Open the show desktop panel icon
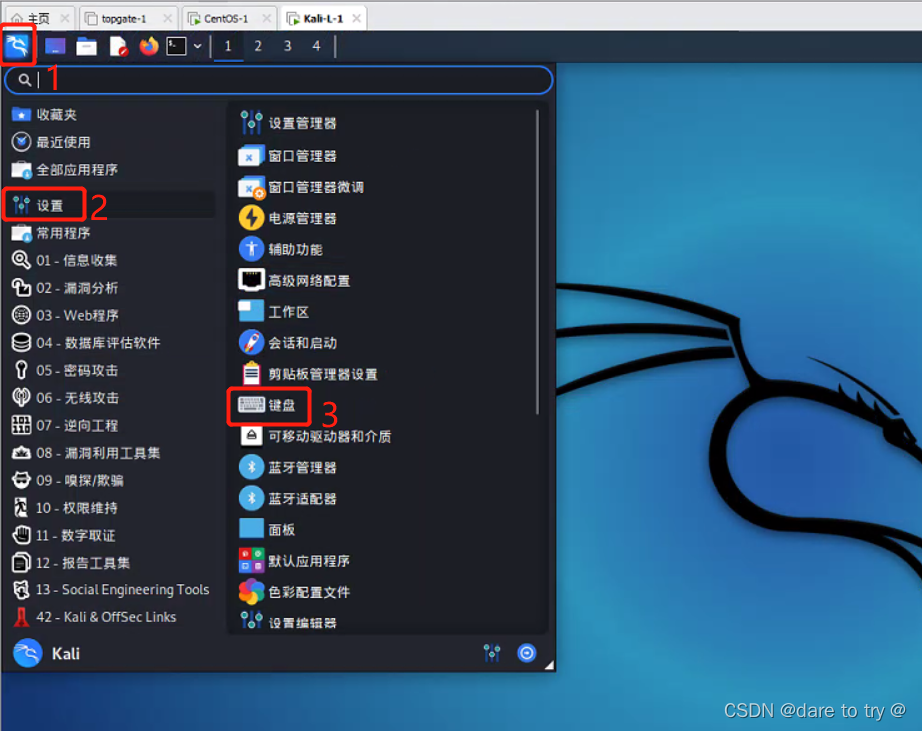Viewport: 922px width, 731px height. point(55,46)
